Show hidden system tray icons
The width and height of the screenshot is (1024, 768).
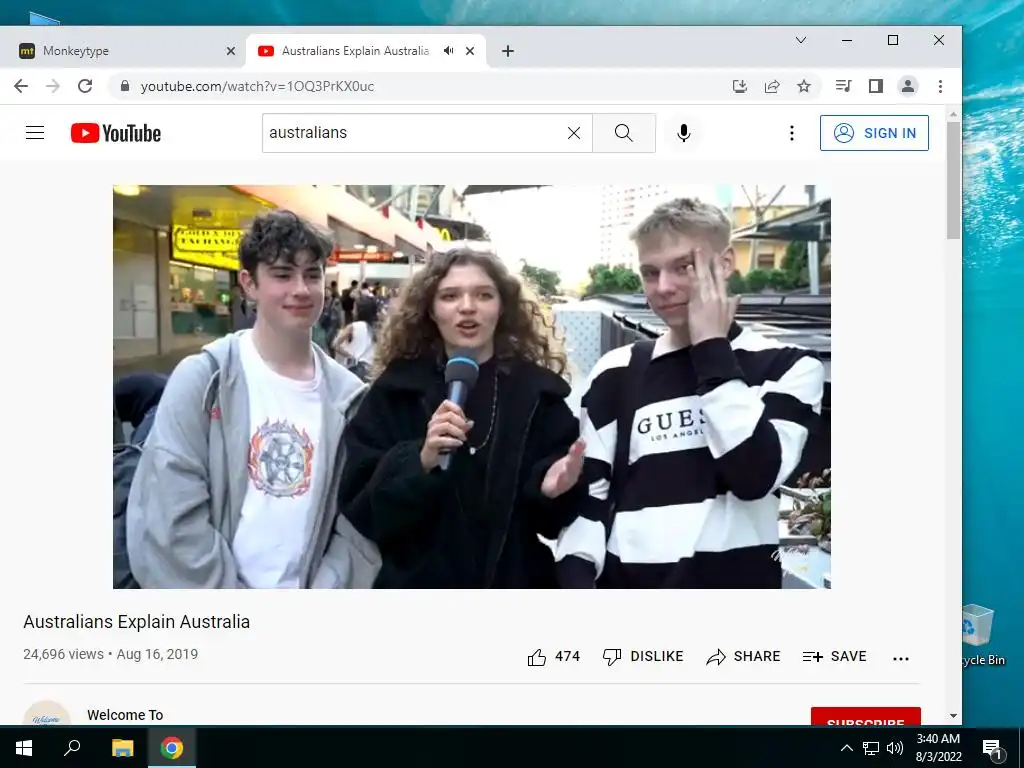coord(846,748)
